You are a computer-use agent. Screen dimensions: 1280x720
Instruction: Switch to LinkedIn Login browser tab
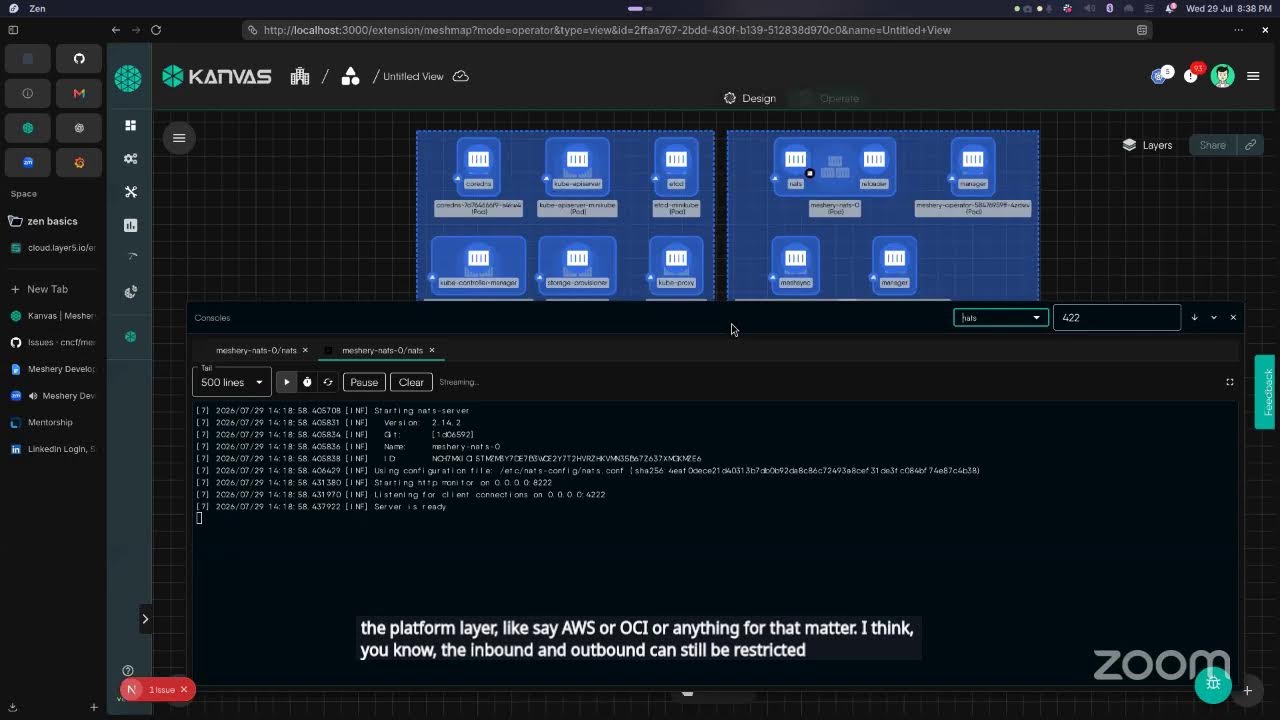tap(52, 449)
